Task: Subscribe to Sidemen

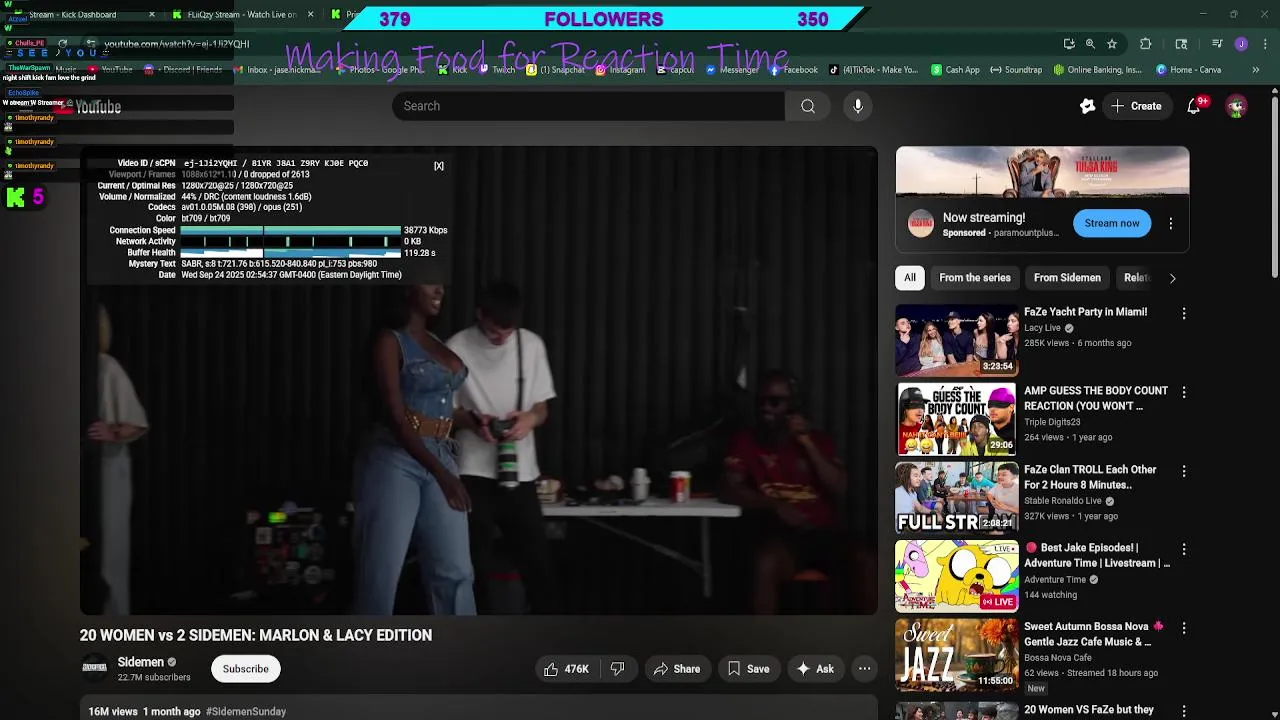Action: (x=246, y=669)
